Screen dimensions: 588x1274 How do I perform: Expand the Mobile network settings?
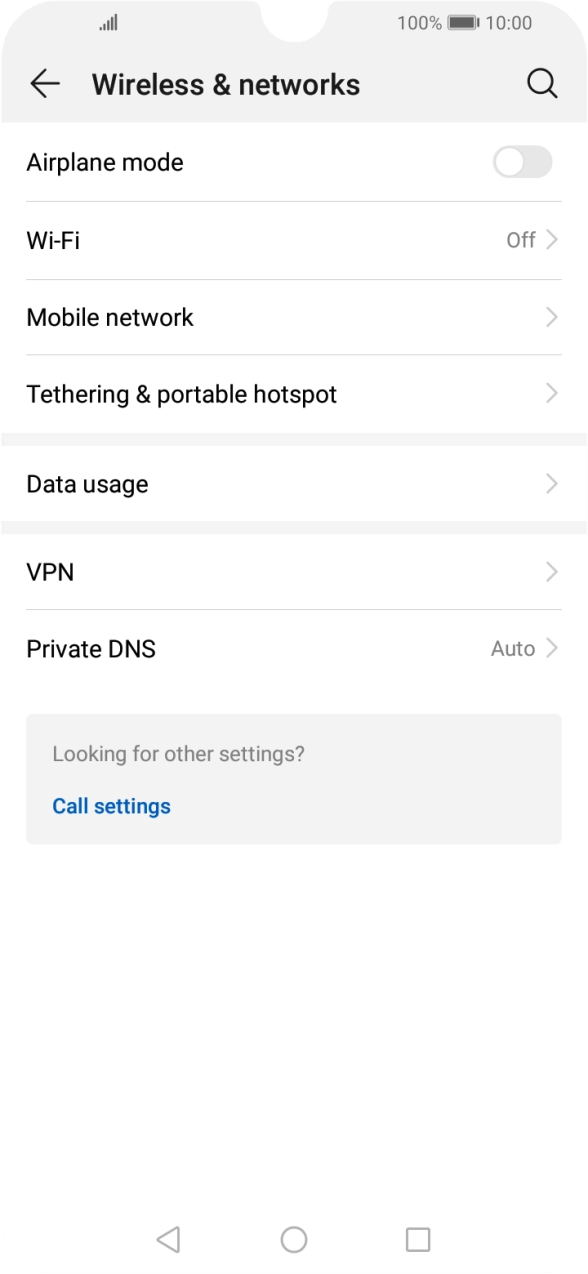tap(294, 317)
